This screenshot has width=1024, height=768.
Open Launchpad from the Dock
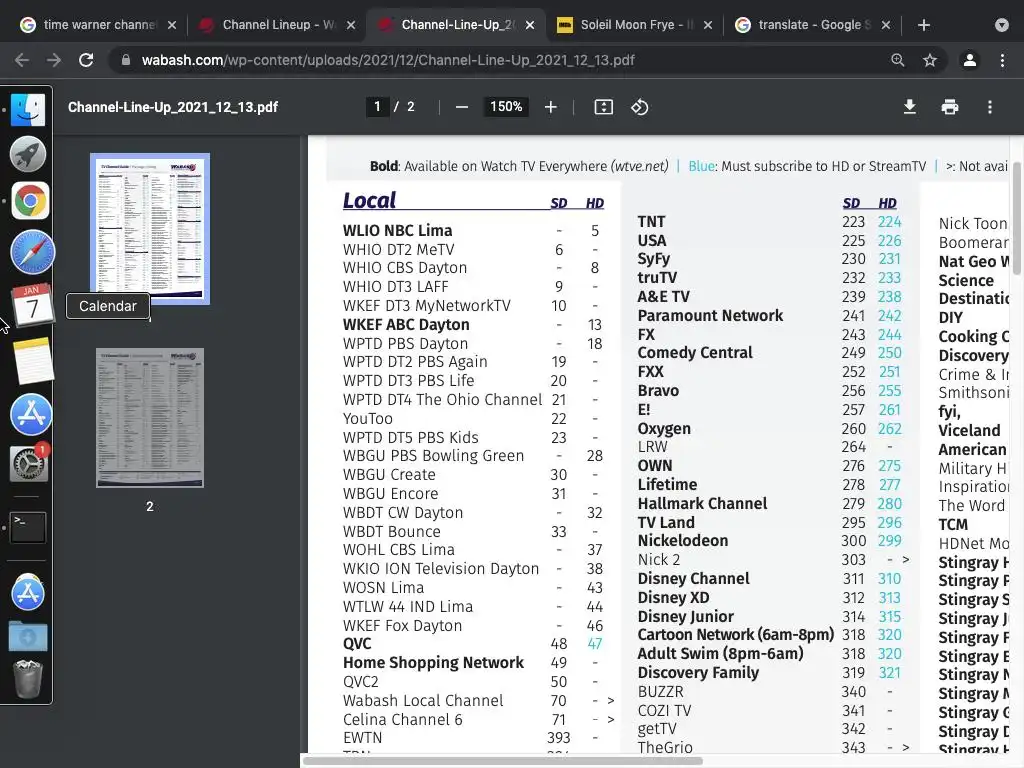point(28,155)
